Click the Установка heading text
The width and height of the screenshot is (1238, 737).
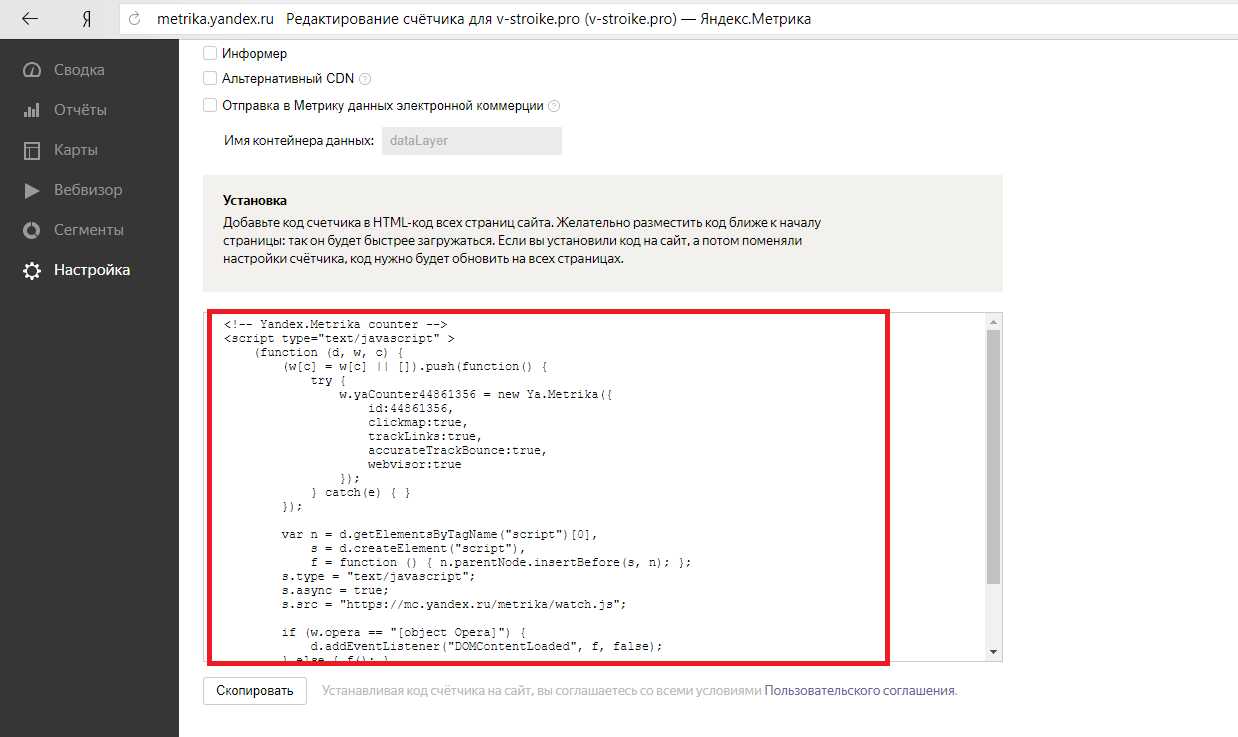255,200
